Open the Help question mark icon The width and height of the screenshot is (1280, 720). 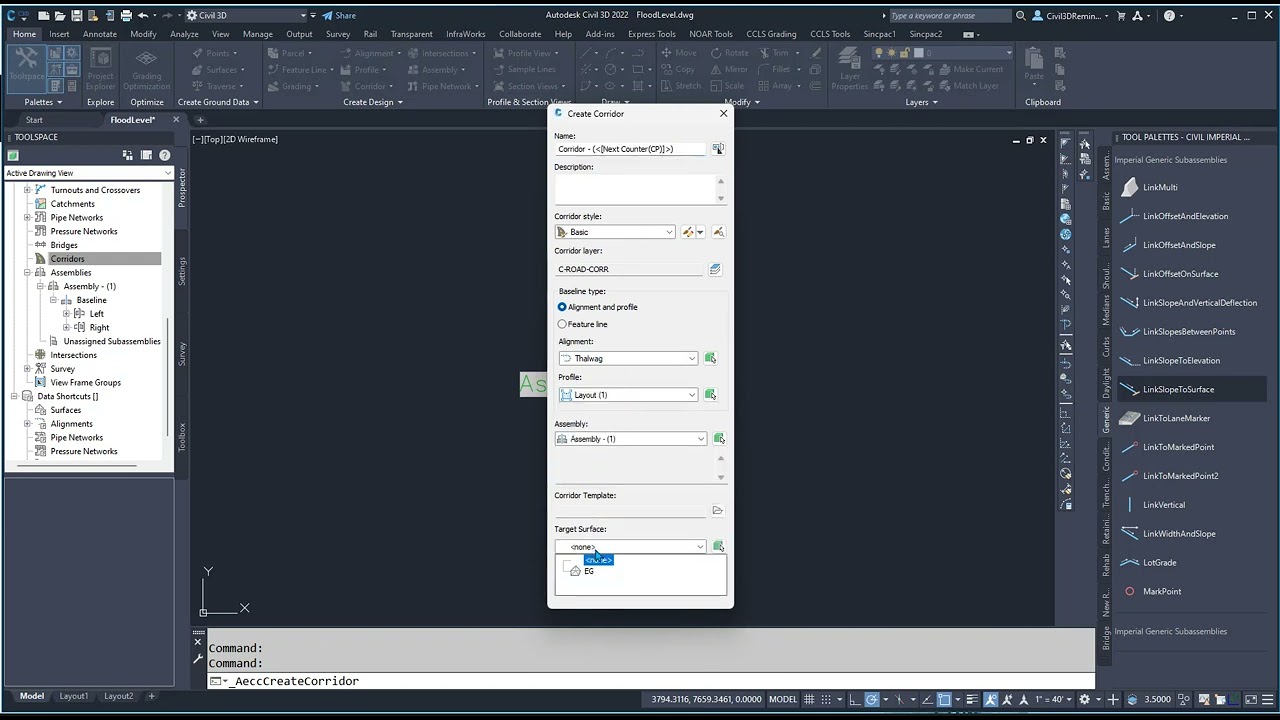1169,16
